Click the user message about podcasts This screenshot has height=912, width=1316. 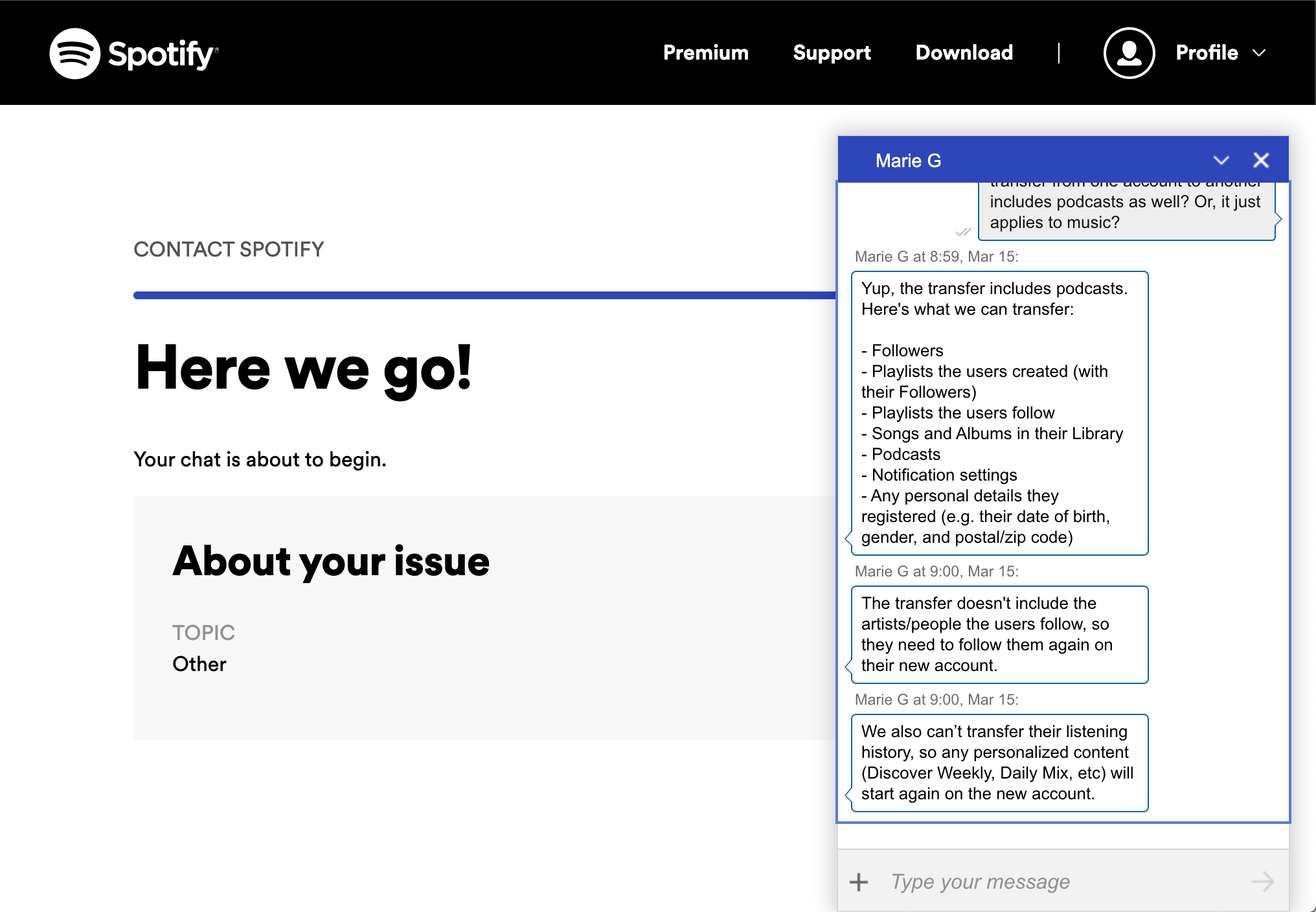point(1126,211)
